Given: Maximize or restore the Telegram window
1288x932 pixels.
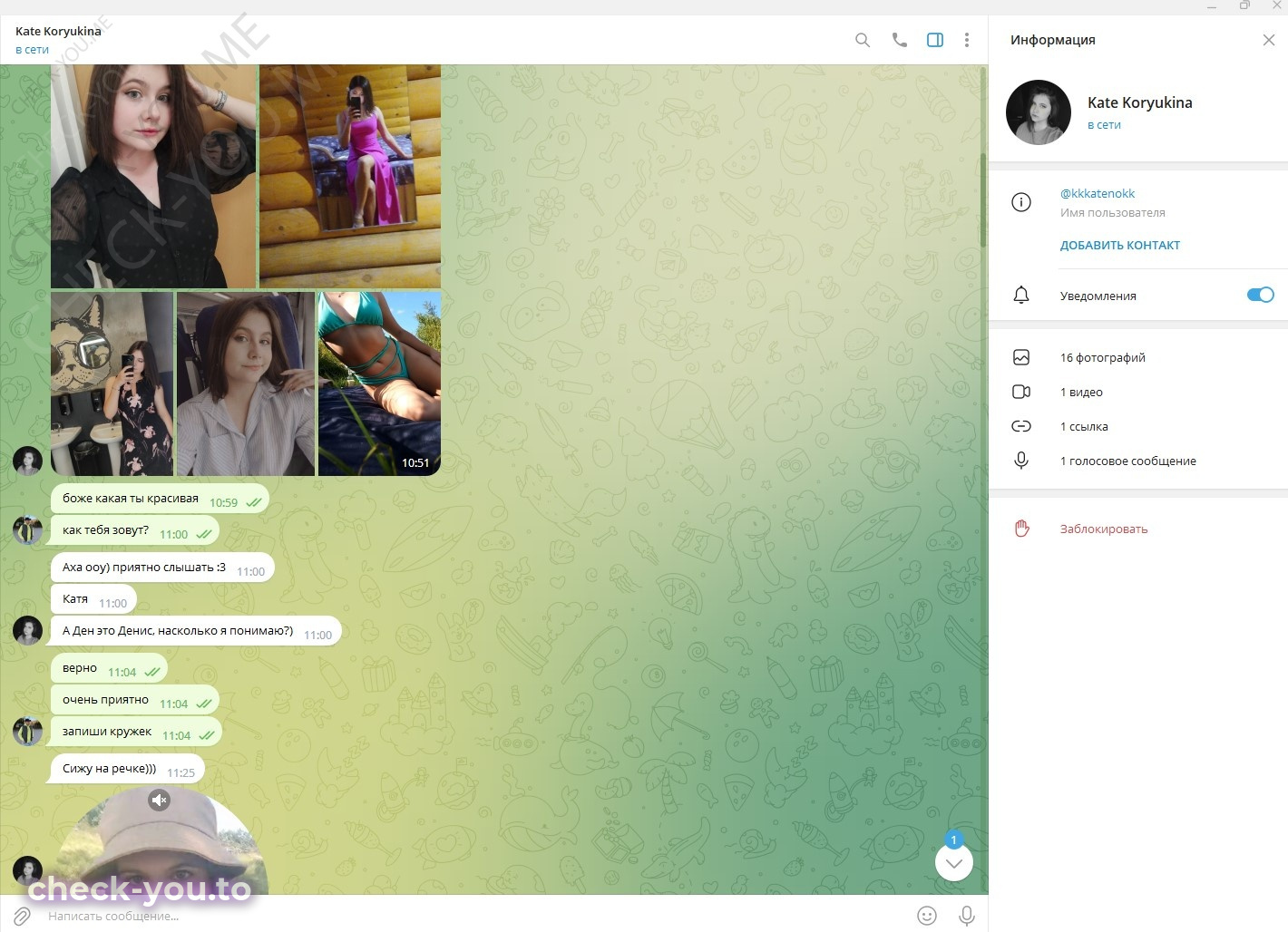Looking at the screenshot, I should 1244,6.
